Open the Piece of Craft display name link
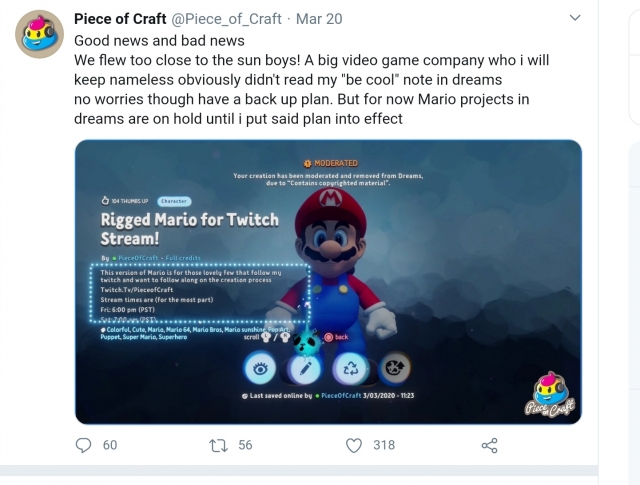Image resolution: width=640 pixels, height=485 pixels. (120, 19)
